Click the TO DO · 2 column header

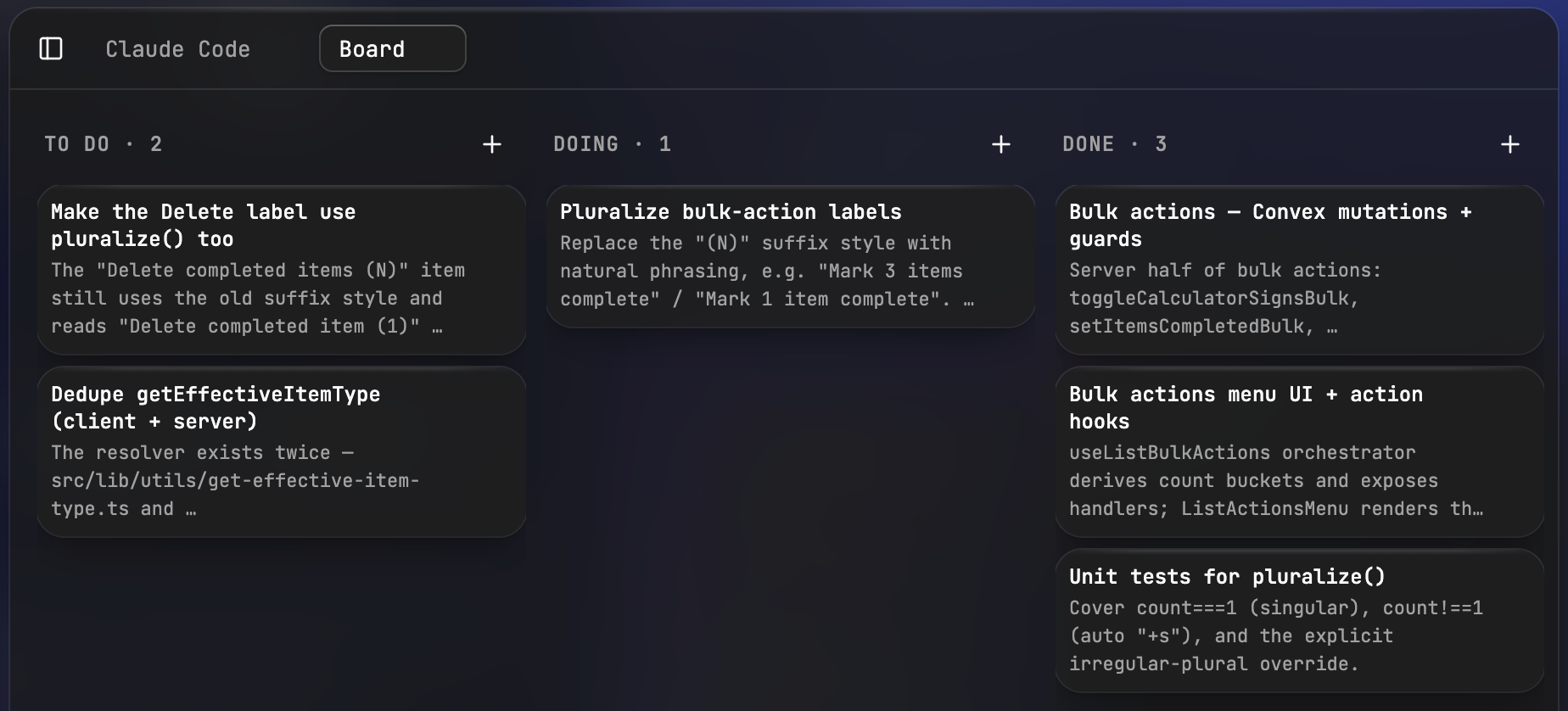click(x=104, y=144)
